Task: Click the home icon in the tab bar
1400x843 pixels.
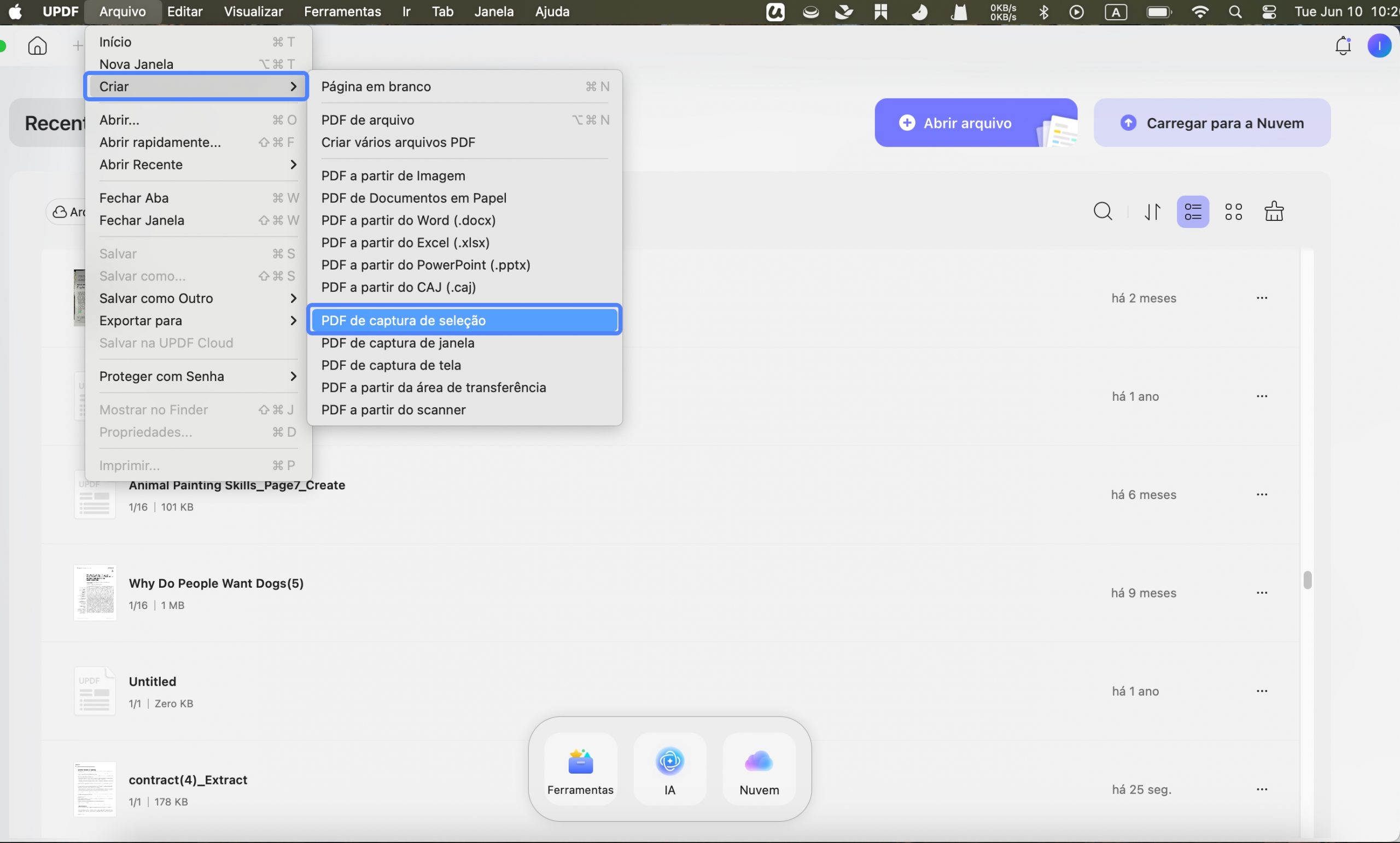Action: [38, 45]
